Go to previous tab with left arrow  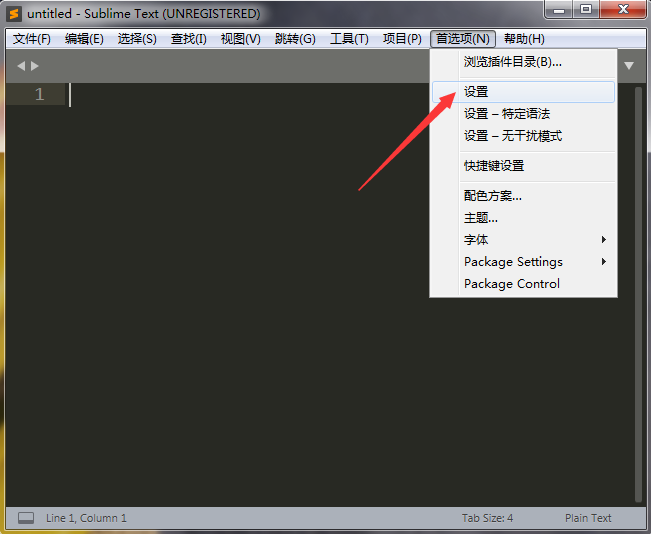21,66
